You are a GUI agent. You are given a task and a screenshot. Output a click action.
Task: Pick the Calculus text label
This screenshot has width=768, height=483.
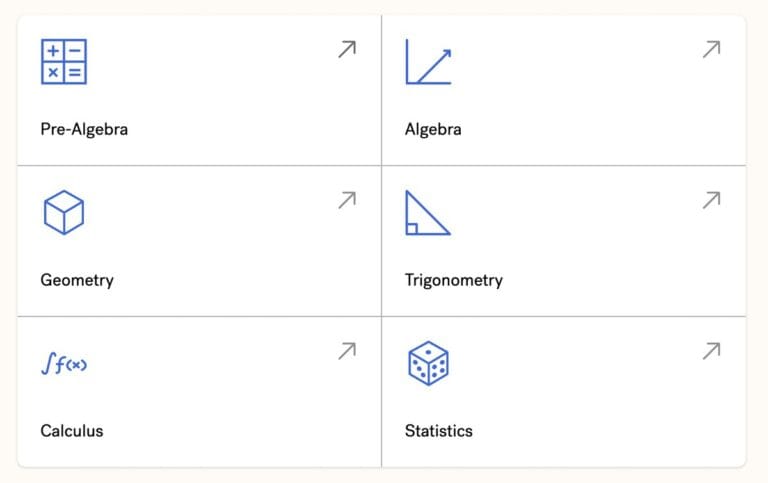point(72,431)
